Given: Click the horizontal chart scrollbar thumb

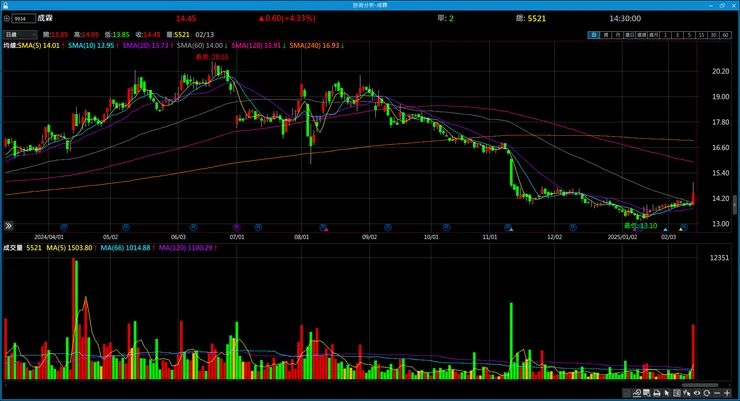Looking at the screenshot, I should (700, 385).
